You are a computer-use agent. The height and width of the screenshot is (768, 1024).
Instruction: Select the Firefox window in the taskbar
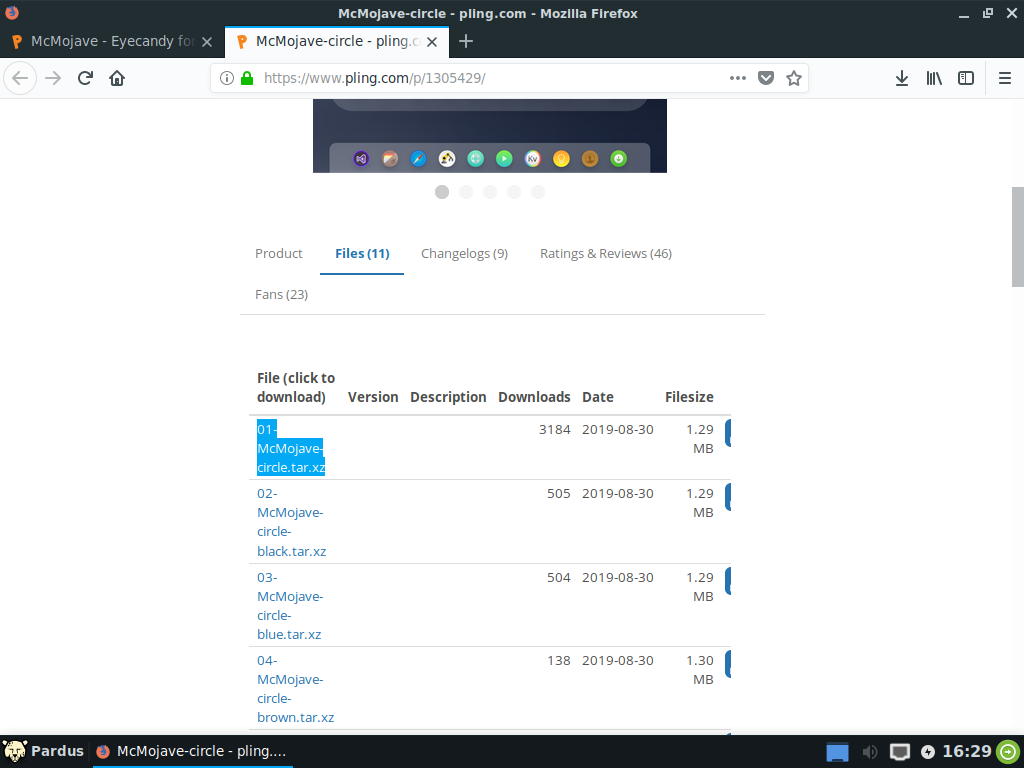191,752
